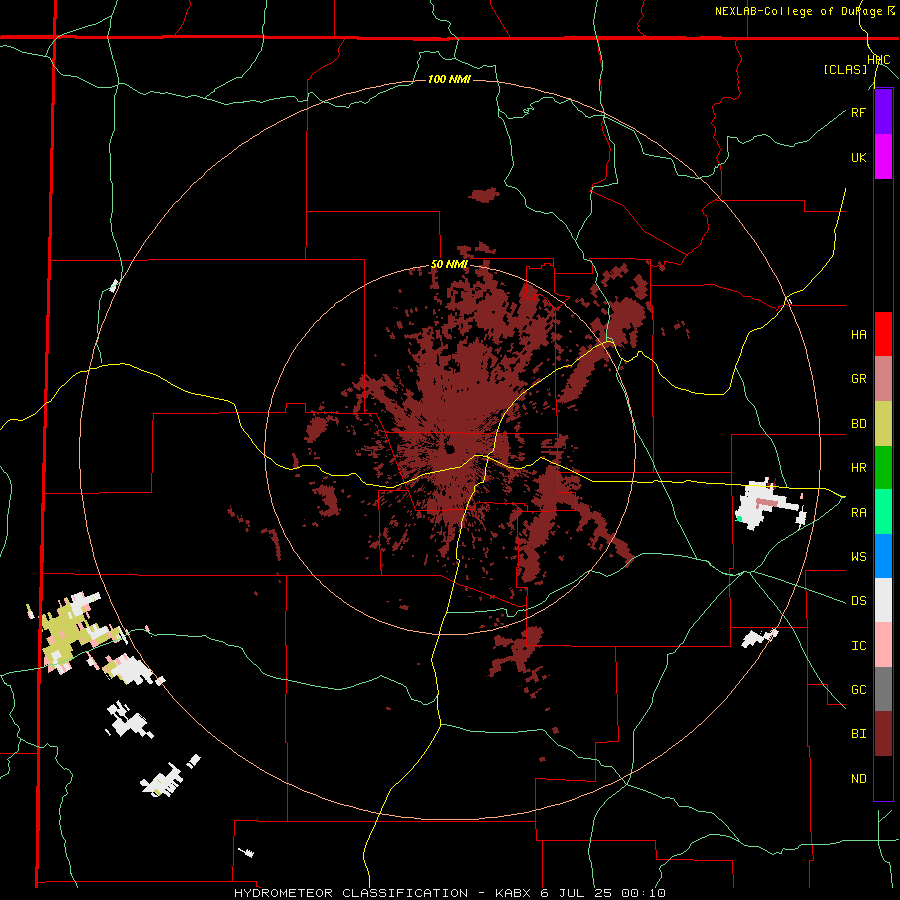The width and height of the screenshot is (900, 900).
Task: Pick the WS blue legend swatch
Action: (883, 556)
